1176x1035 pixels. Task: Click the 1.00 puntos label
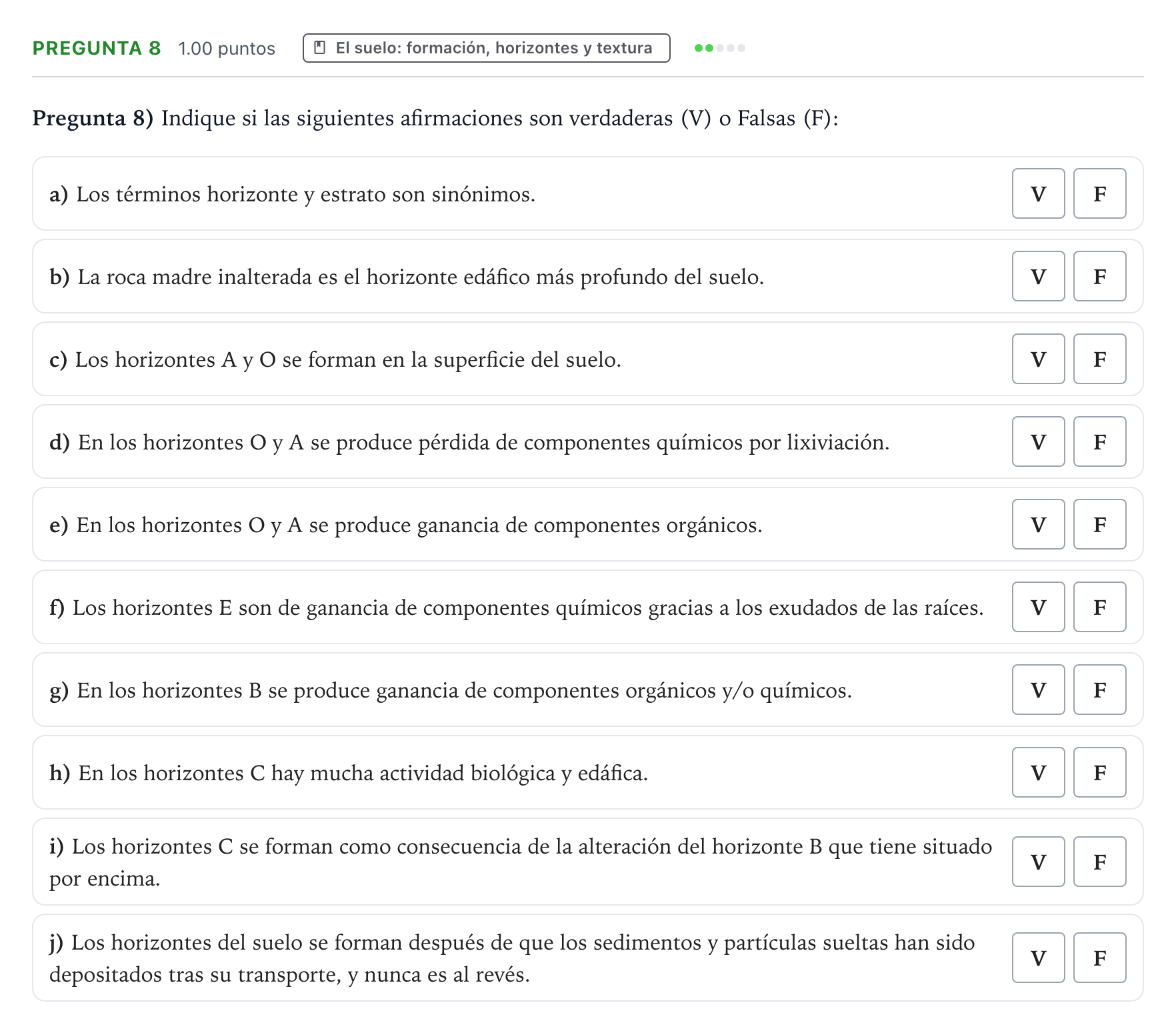(x=227, y=49)
